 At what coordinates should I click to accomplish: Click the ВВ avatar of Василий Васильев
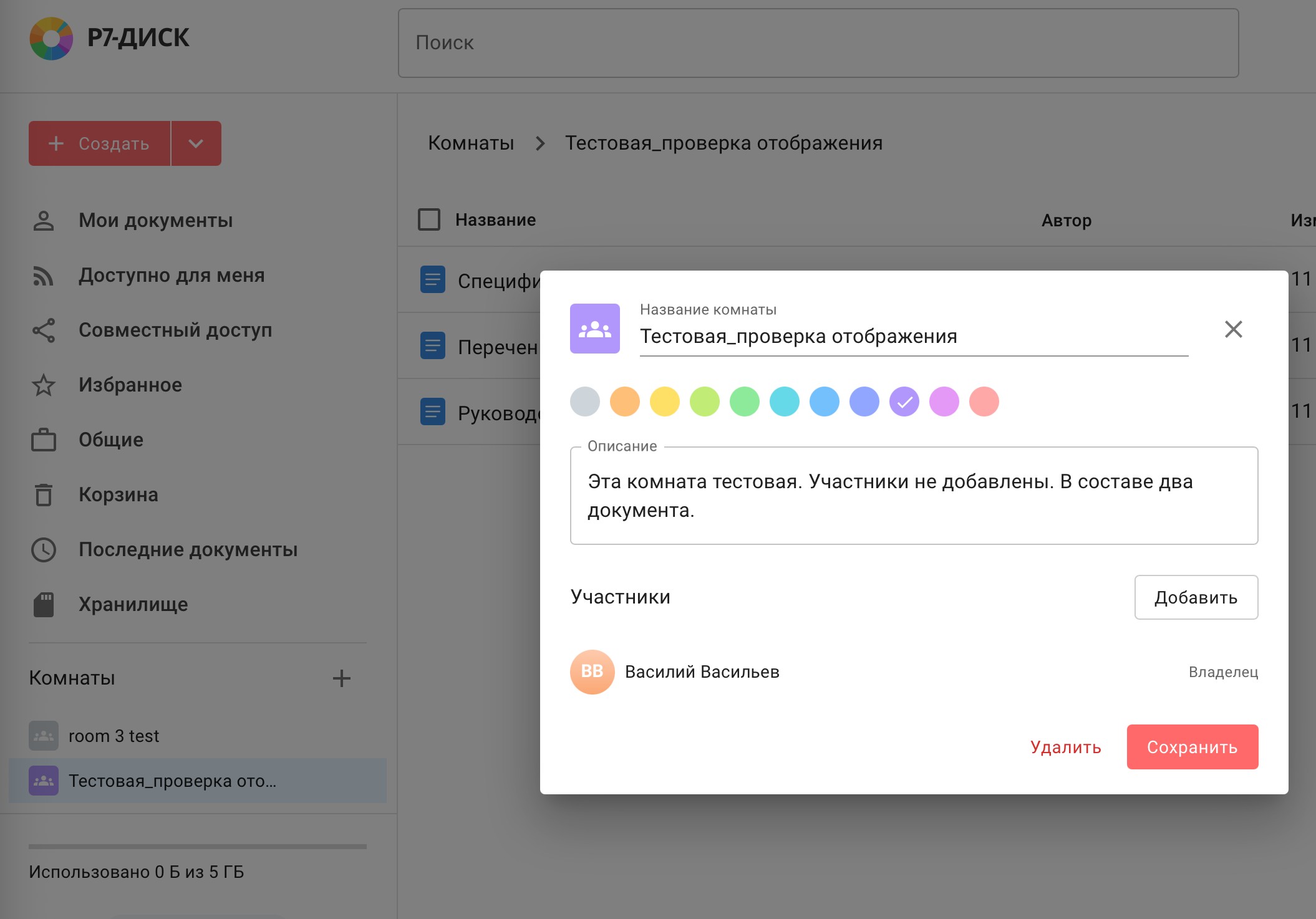pyautogui.click(x=593, y=672)
